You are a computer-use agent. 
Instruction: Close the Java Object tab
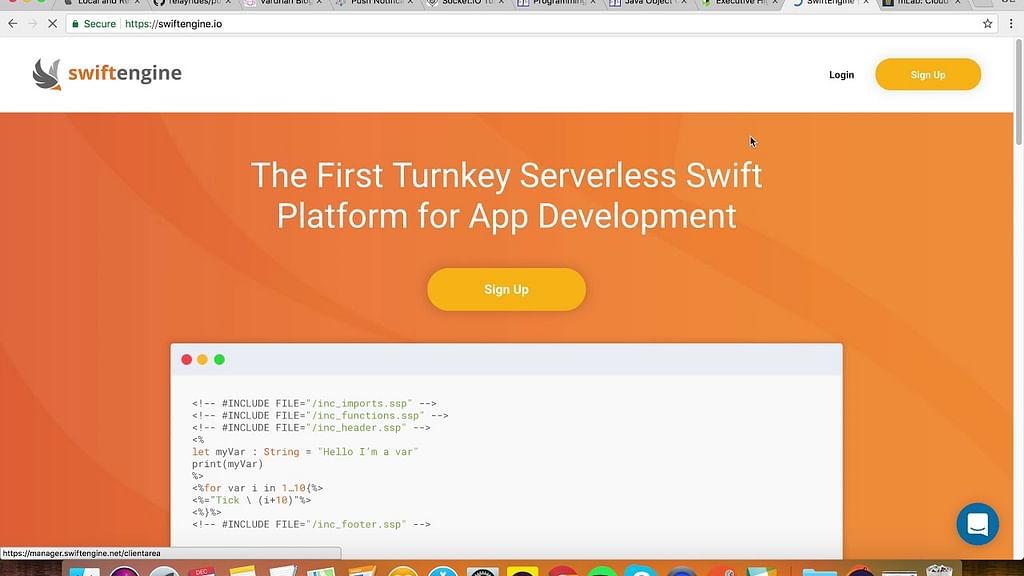coord(683,3)
